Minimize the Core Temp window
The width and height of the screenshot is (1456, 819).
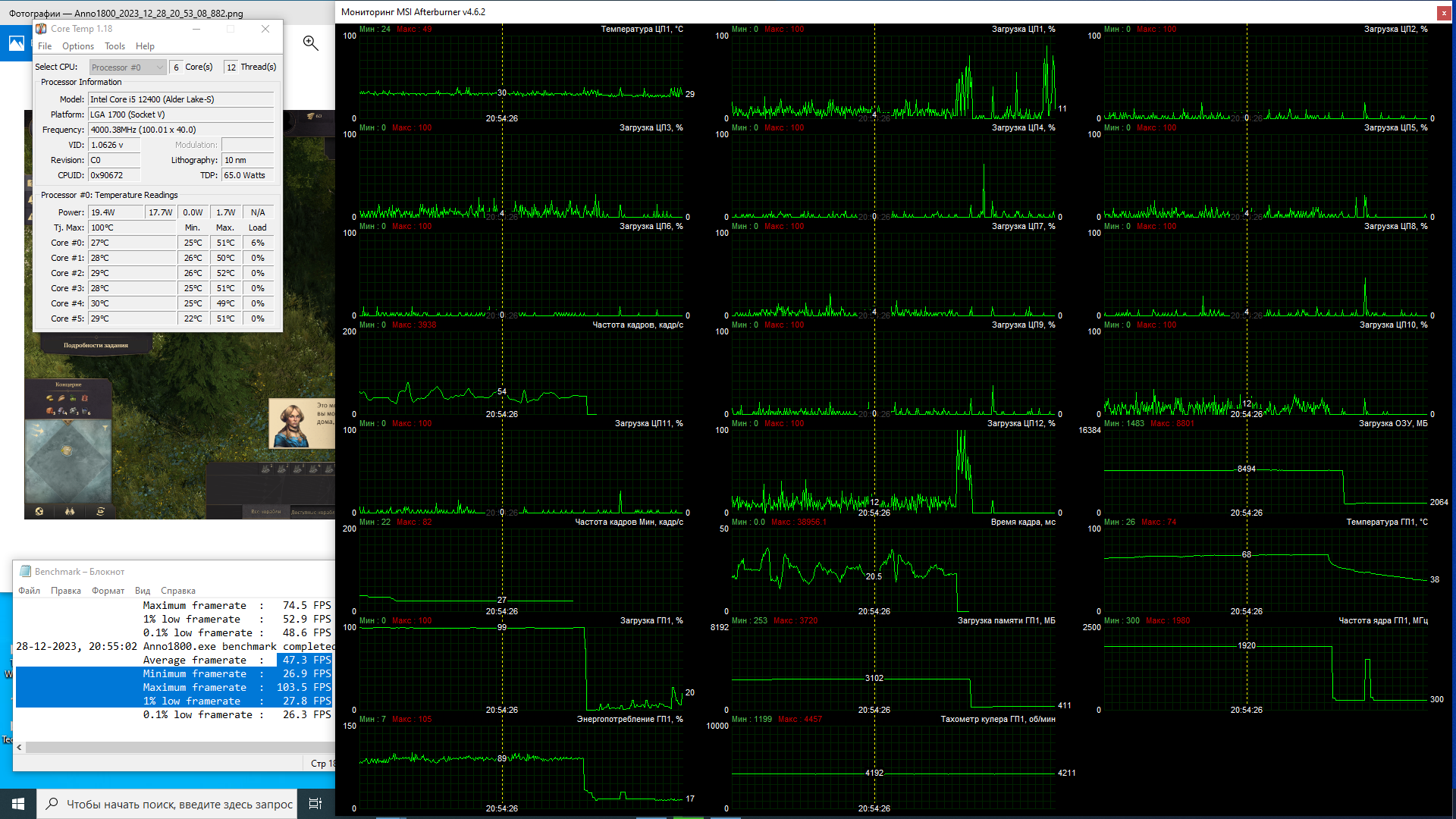[196, 29]
